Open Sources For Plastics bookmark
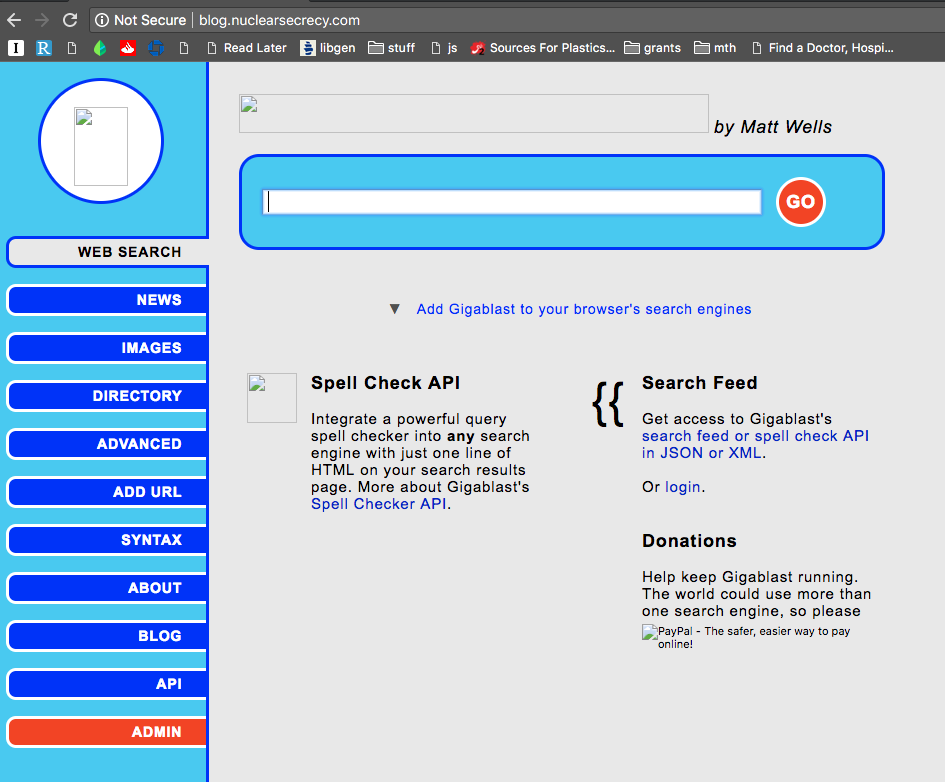 click(x=542, y=48)
